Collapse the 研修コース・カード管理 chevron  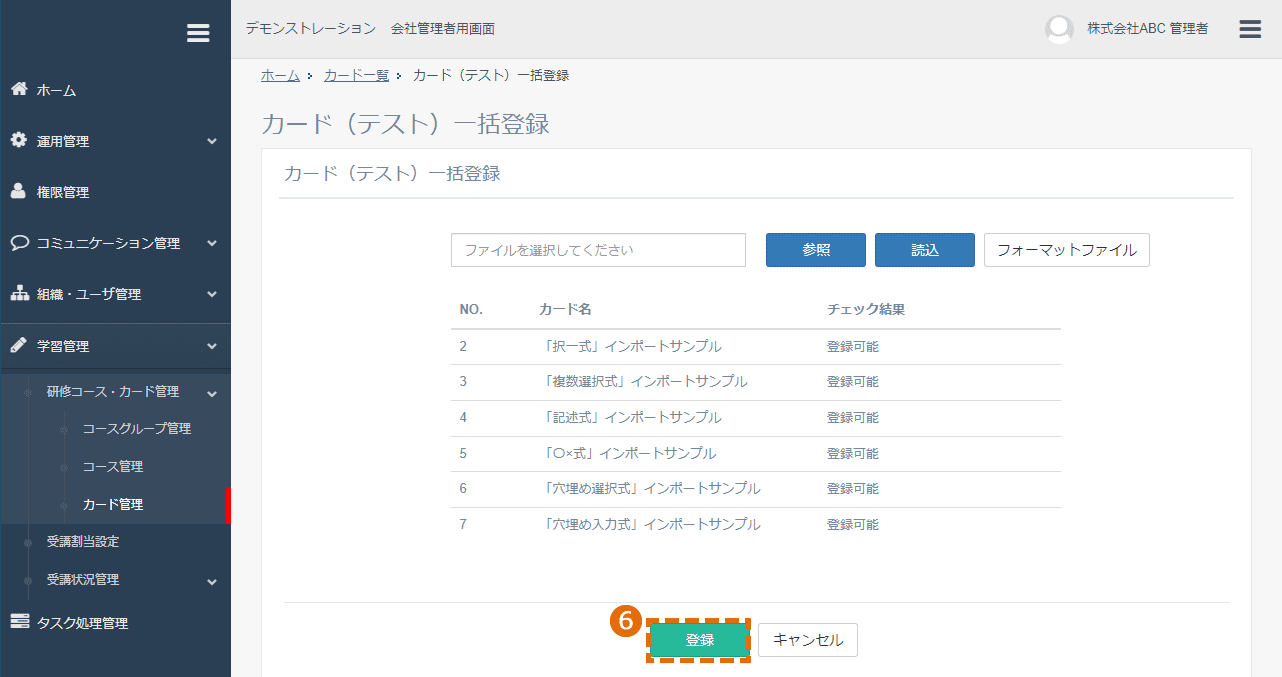(x=212, y=393)
